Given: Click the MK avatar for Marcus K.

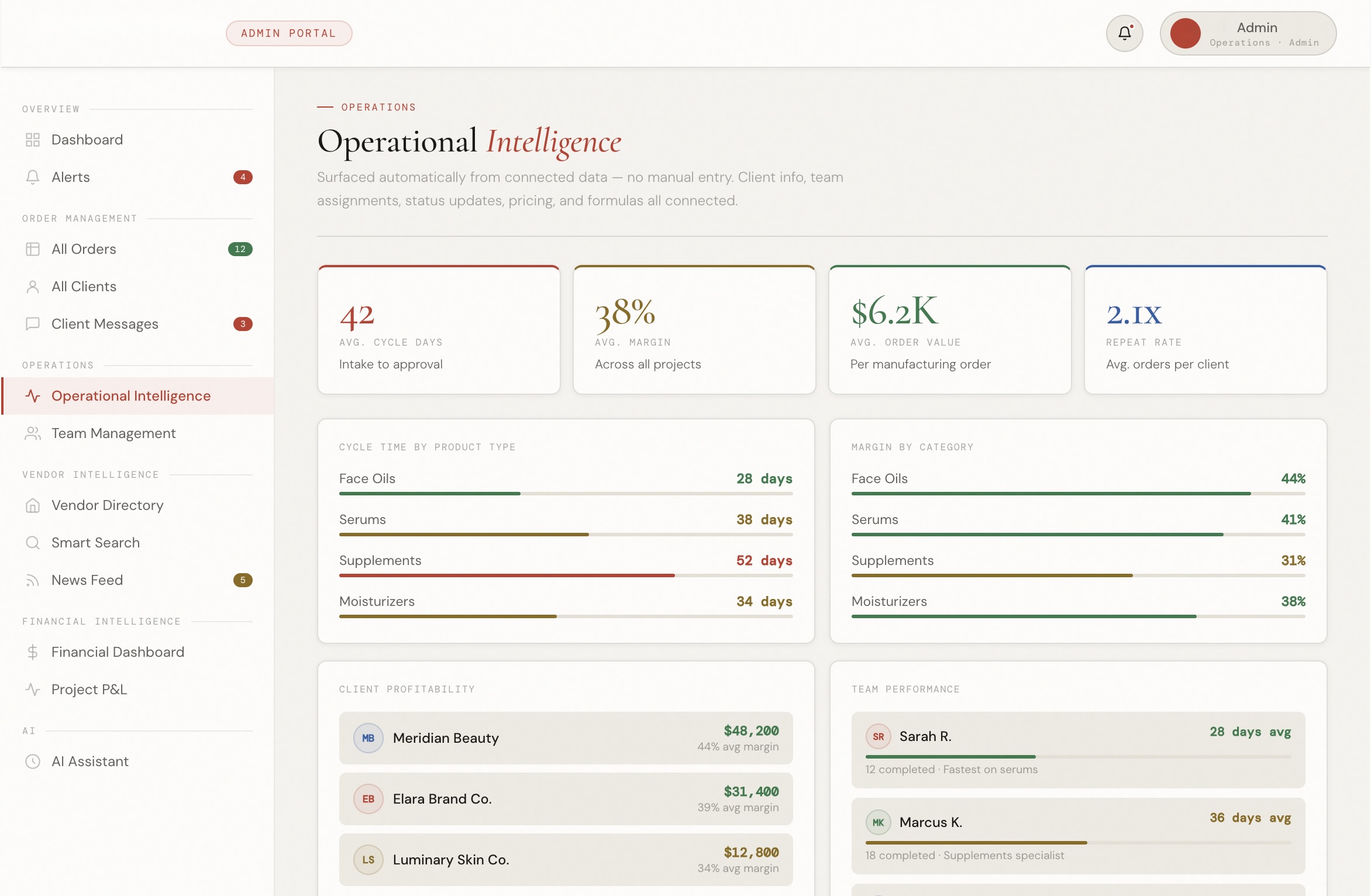Looking at the screenshot, I should [x=879, y=822].
